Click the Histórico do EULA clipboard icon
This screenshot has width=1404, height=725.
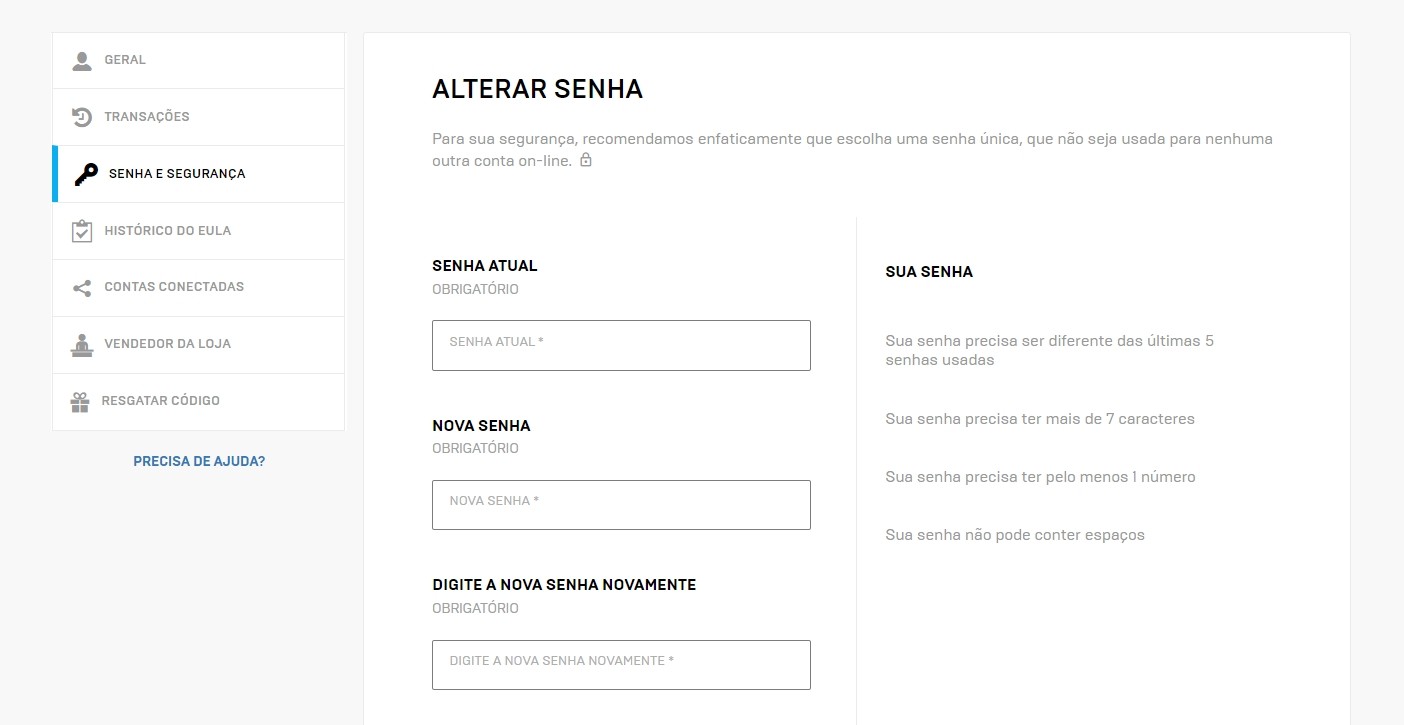(82, 231)
